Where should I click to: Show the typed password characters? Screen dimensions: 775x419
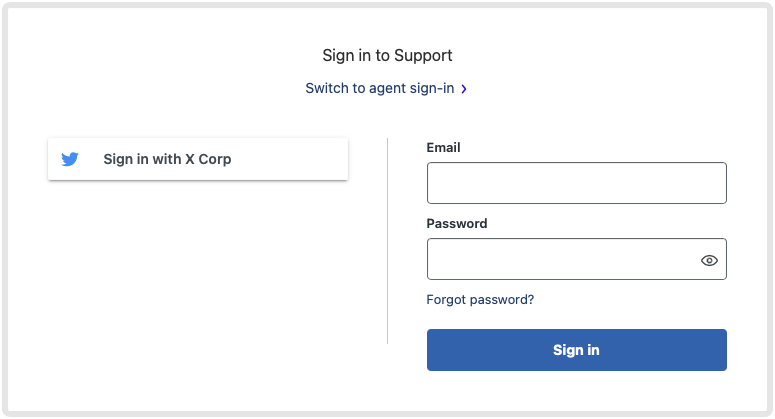point(709,260)
